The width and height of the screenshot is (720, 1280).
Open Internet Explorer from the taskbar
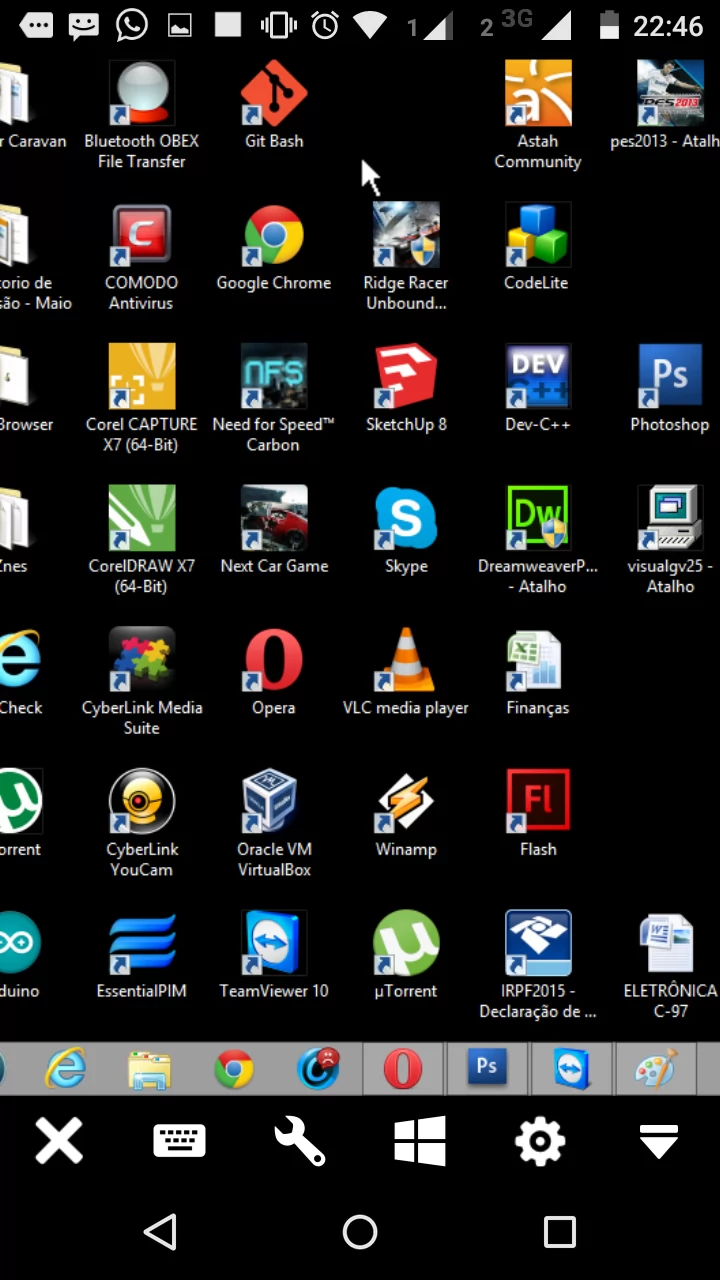point(66,1069)
